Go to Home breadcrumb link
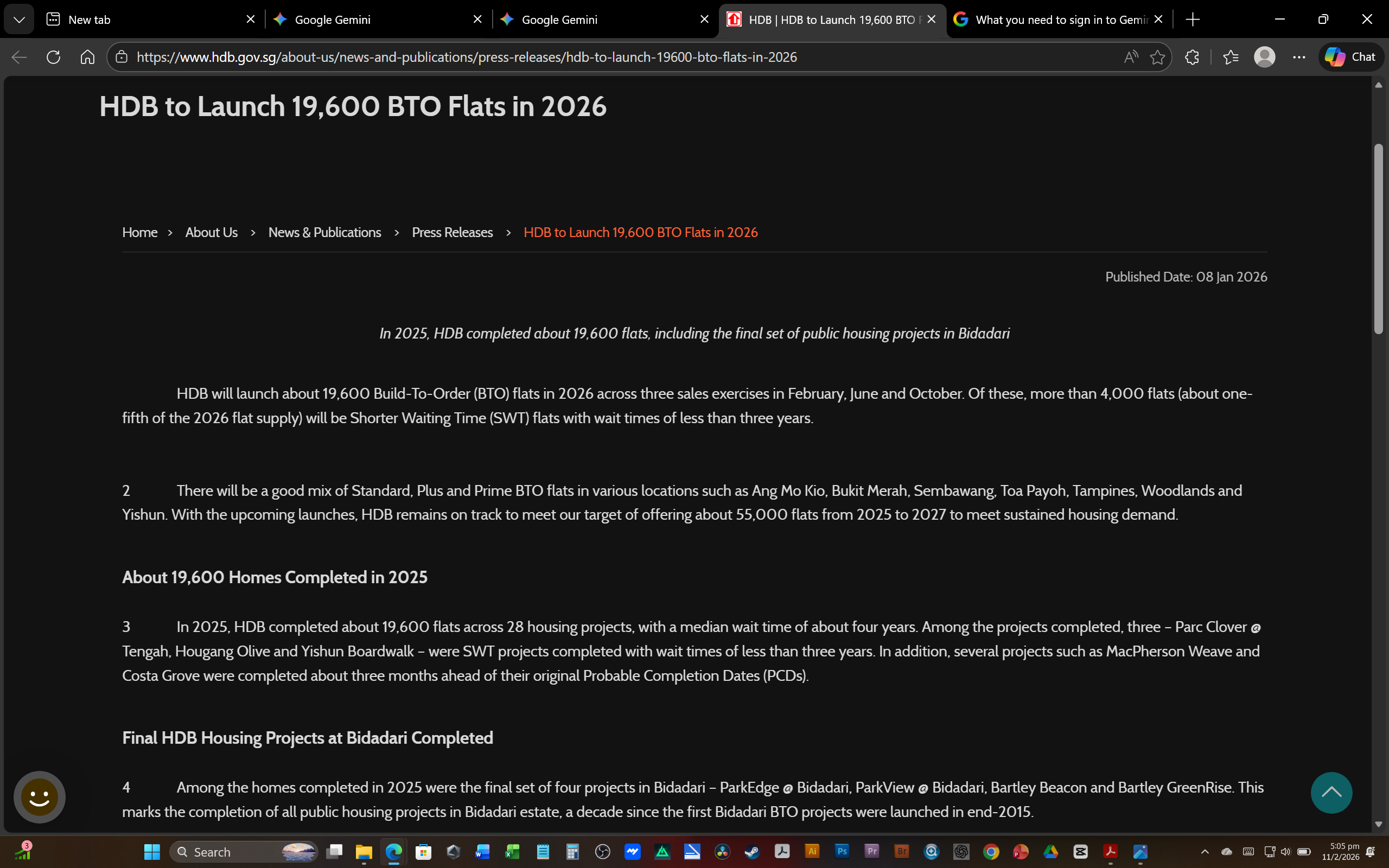 tap(139, 233)
